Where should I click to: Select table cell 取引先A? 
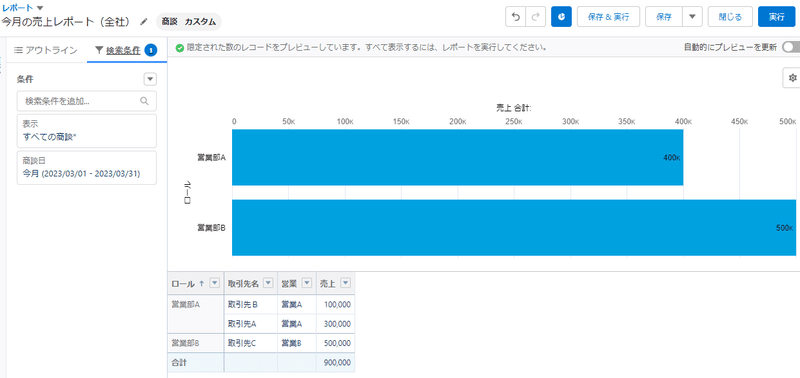[x=251, y=324]
